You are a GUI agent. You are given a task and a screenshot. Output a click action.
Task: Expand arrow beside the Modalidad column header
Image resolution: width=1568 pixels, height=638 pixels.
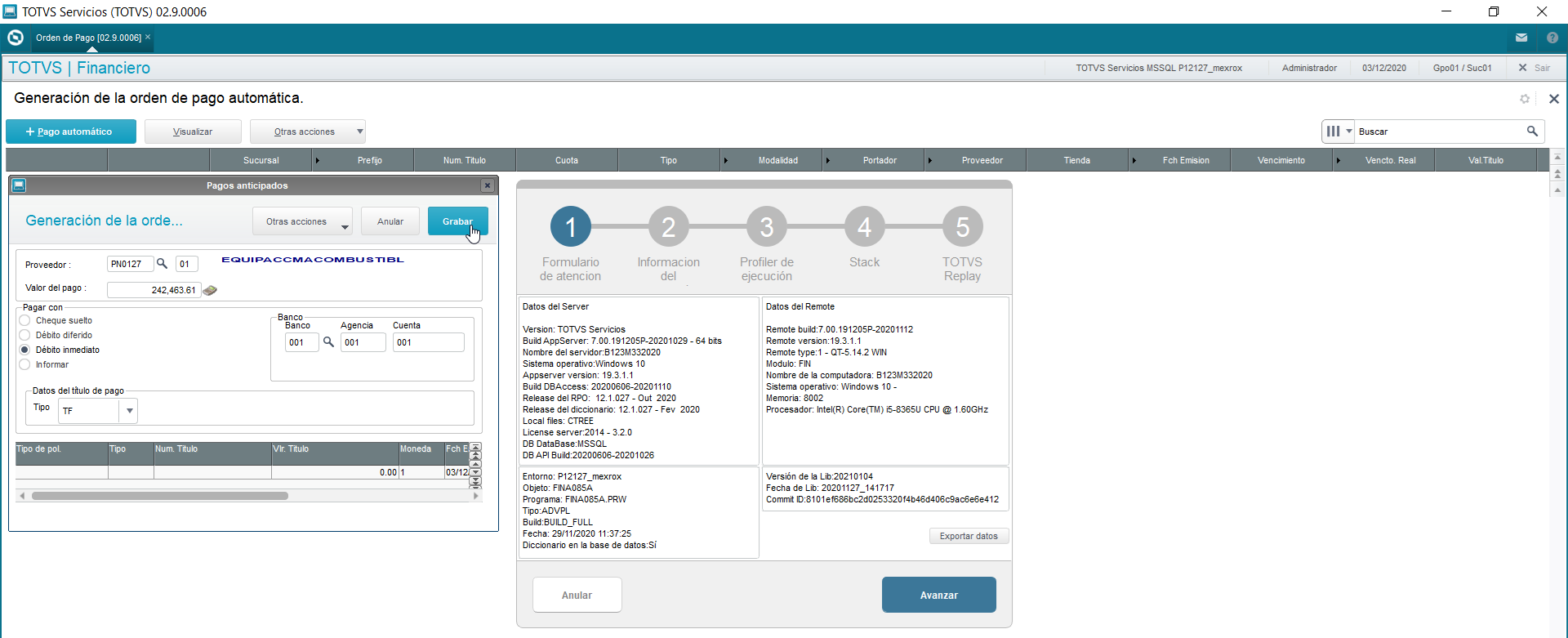coord(725,160)
